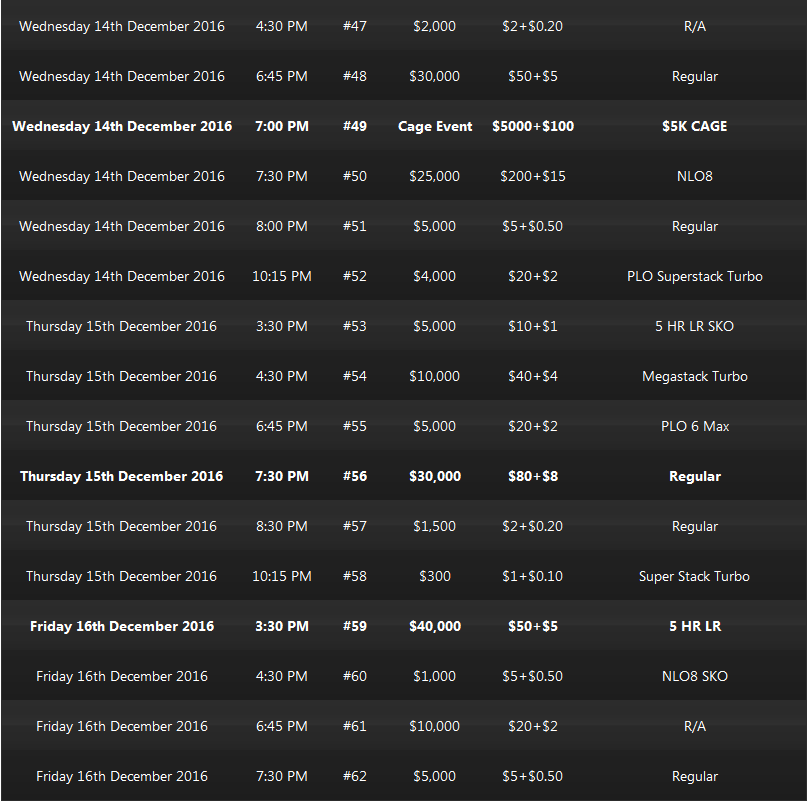Select event #47 number cell
The image size is (808, 801).
tap(355, 26)
